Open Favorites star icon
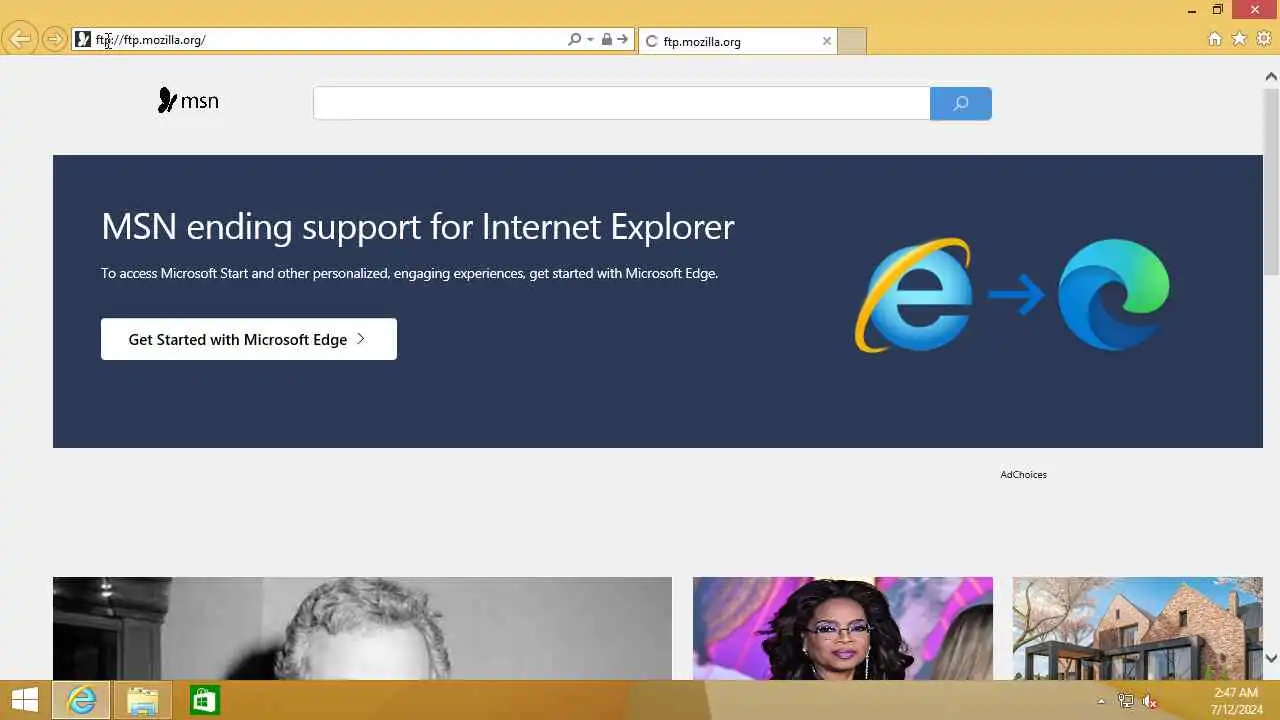Image resolution: width=1280 pixels, height=720 pixels. (1239, 39)
